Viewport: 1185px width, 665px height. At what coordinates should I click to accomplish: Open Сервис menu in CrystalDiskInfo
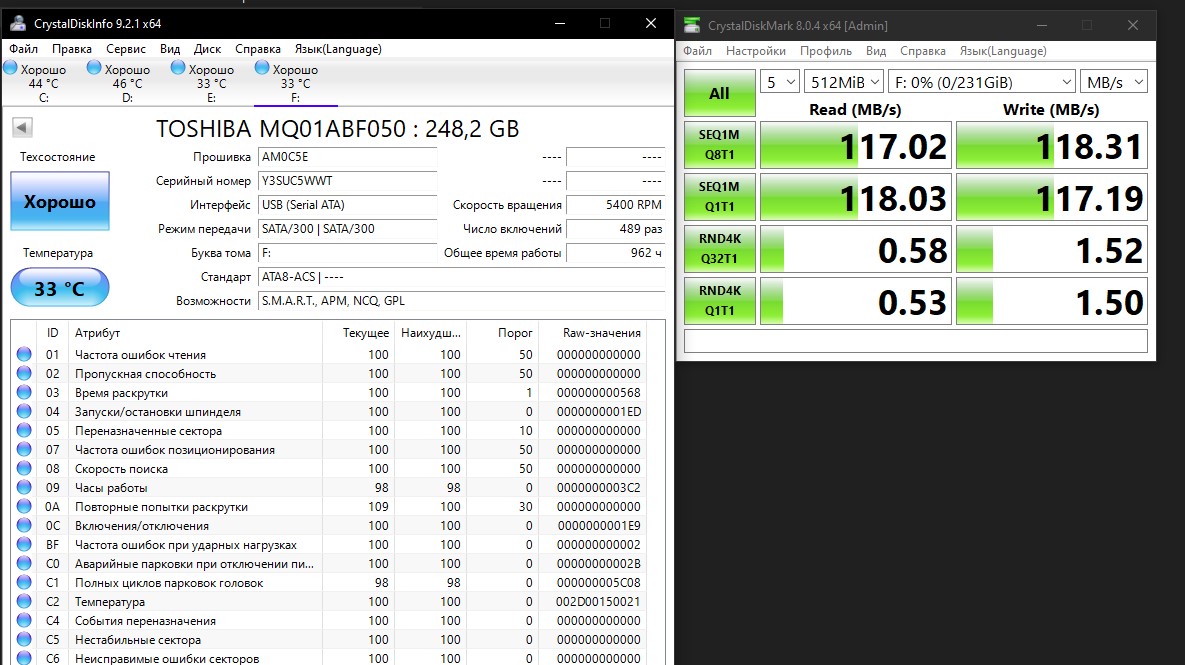pos(125,48)
